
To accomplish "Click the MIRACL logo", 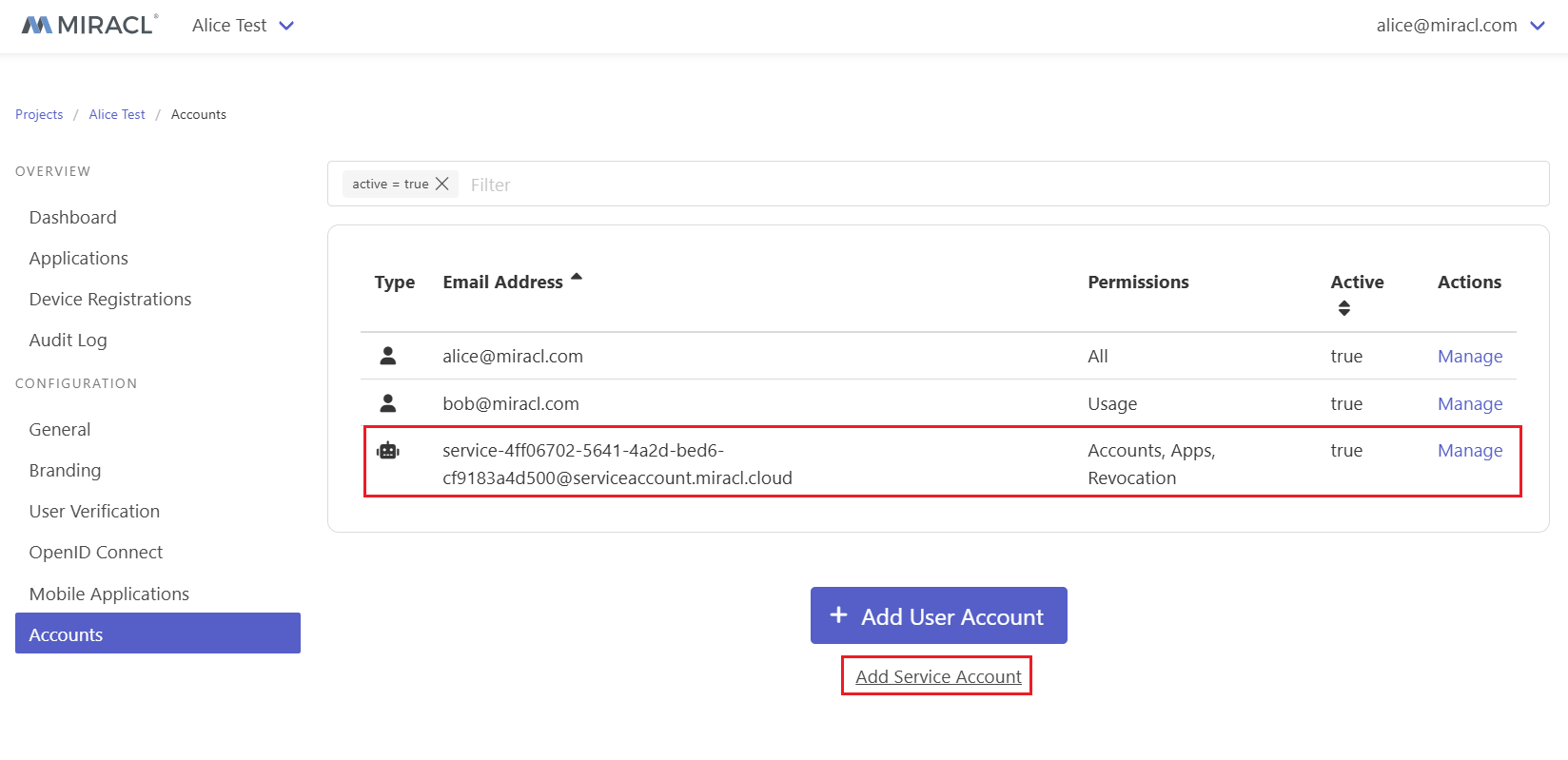I will [89, 26].
